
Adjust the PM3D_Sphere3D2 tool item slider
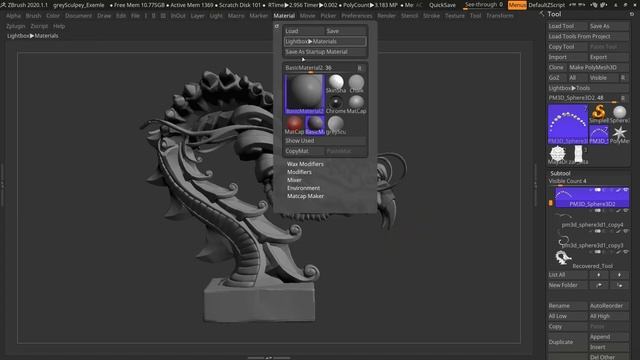click(x=582, y=98)
